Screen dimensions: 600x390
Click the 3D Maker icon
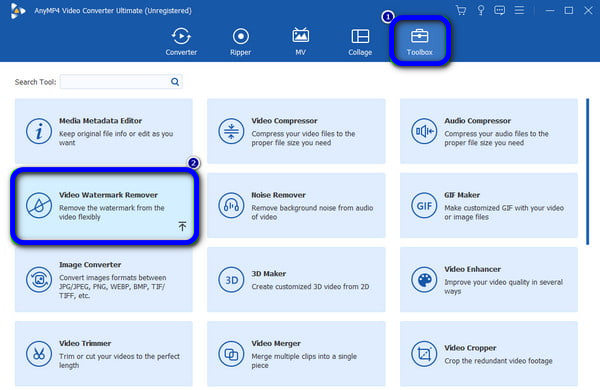[x=231, y=280]
